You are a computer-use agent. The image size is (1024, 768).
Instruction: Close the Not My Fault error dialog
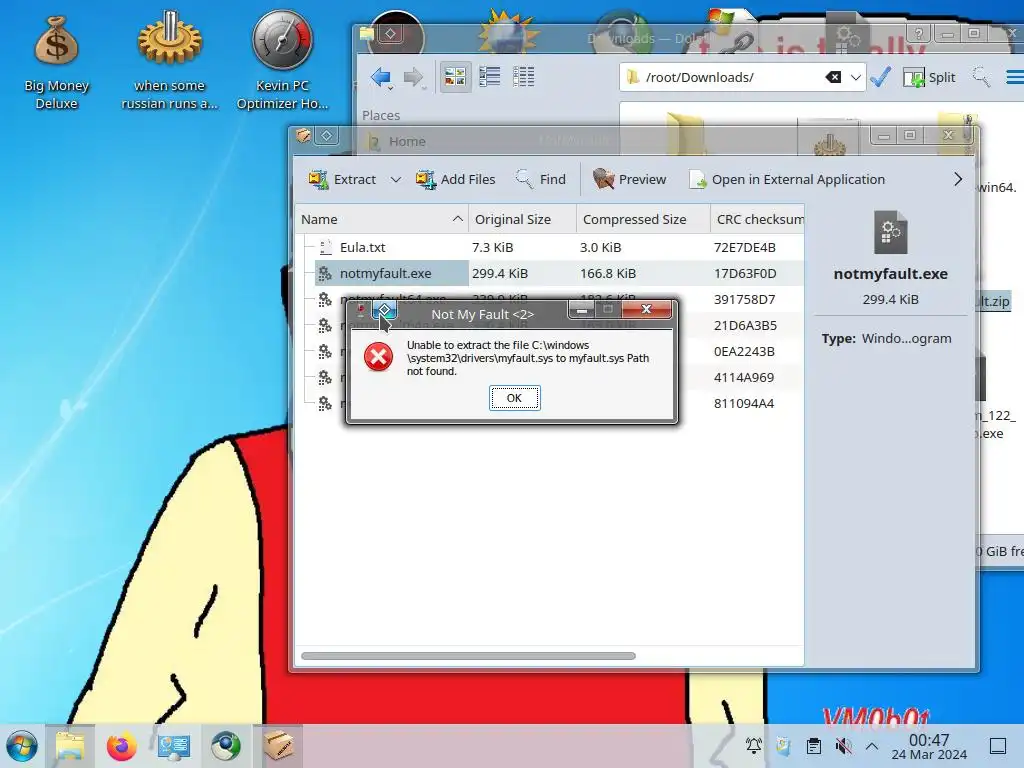pyautogui.click(x=646, y=309)
